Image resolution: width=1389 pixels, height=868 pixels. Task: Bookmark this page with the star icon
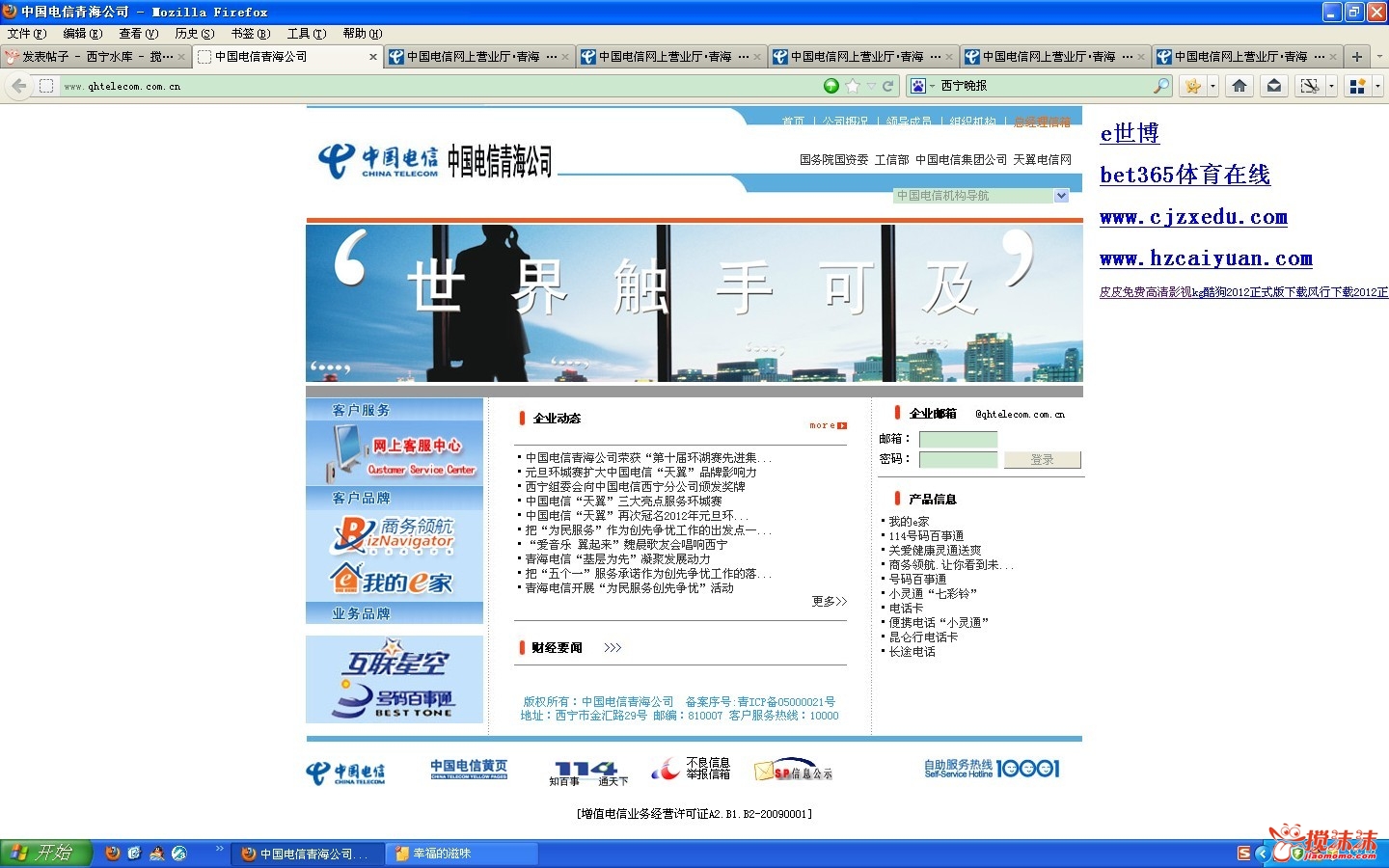(x=852, y=86)
